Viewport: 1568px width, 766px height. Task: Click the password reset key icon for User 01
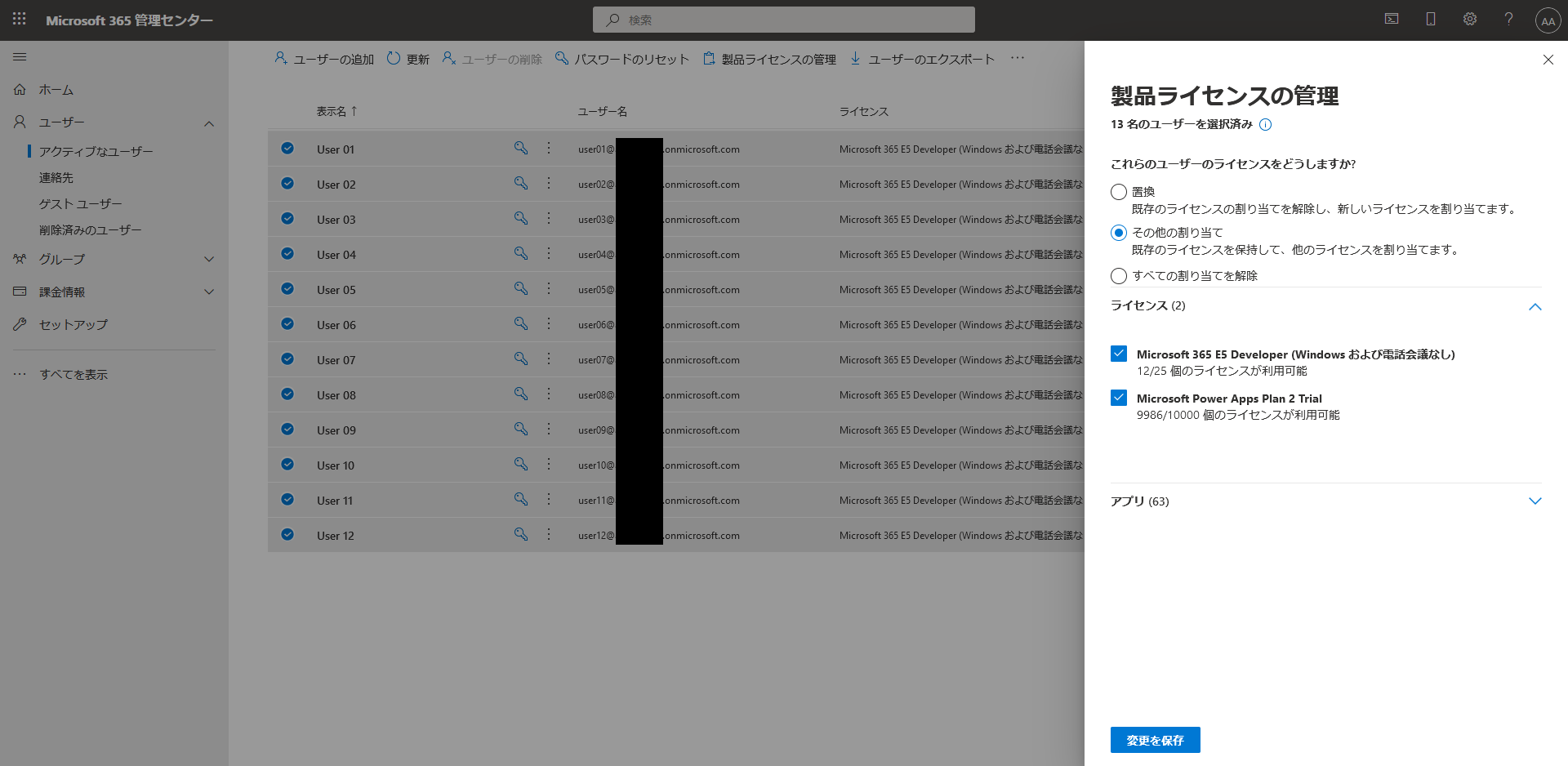click(521, 148)
